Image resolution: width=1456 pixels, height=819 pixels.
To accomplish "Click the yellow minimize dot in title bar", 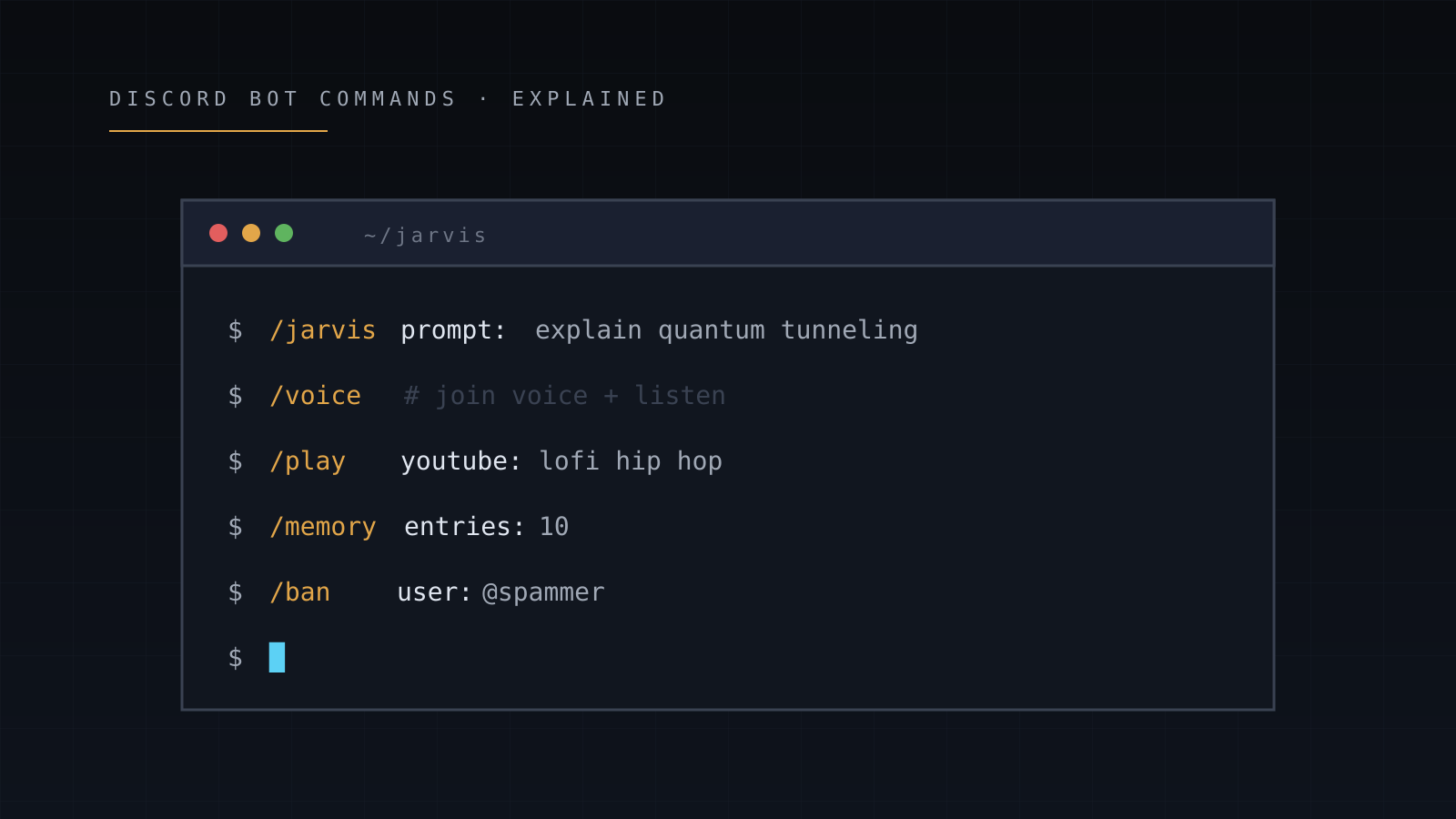I will [x=251, y=233].
